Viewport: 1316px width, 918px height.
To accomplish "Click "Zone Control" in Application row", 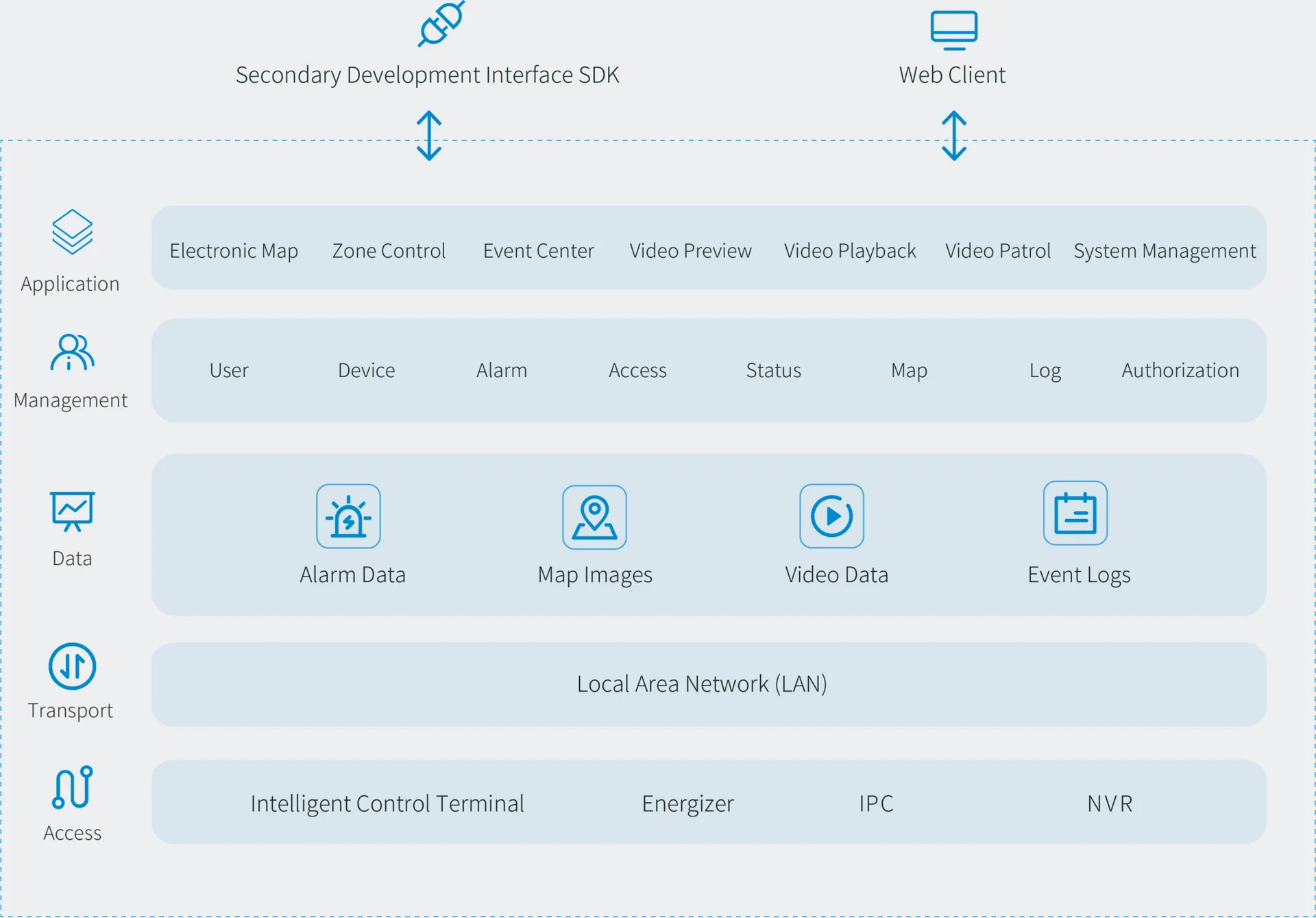I will 389,251.
